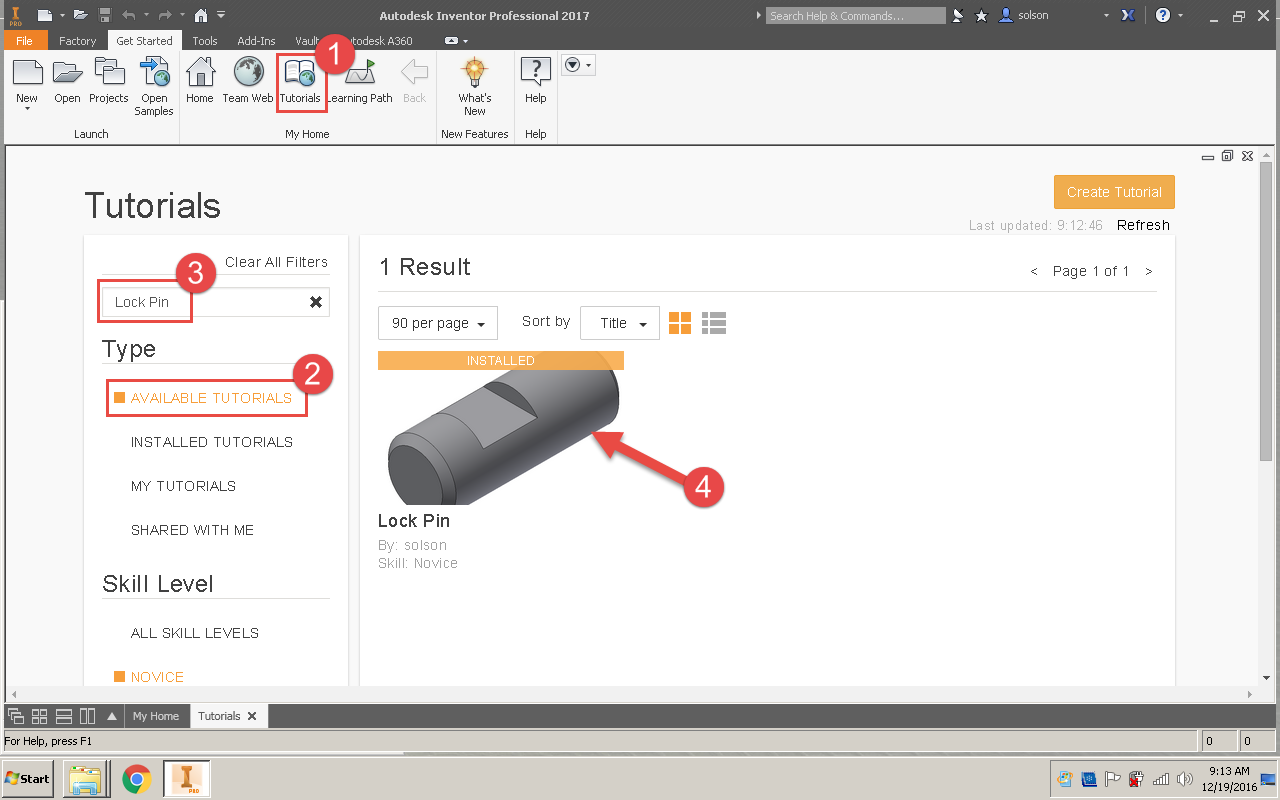Click the Search Help & Commands field
The height and width of the screenshot is (800, 1280).
pyautogui.click(x=855, y=16)
